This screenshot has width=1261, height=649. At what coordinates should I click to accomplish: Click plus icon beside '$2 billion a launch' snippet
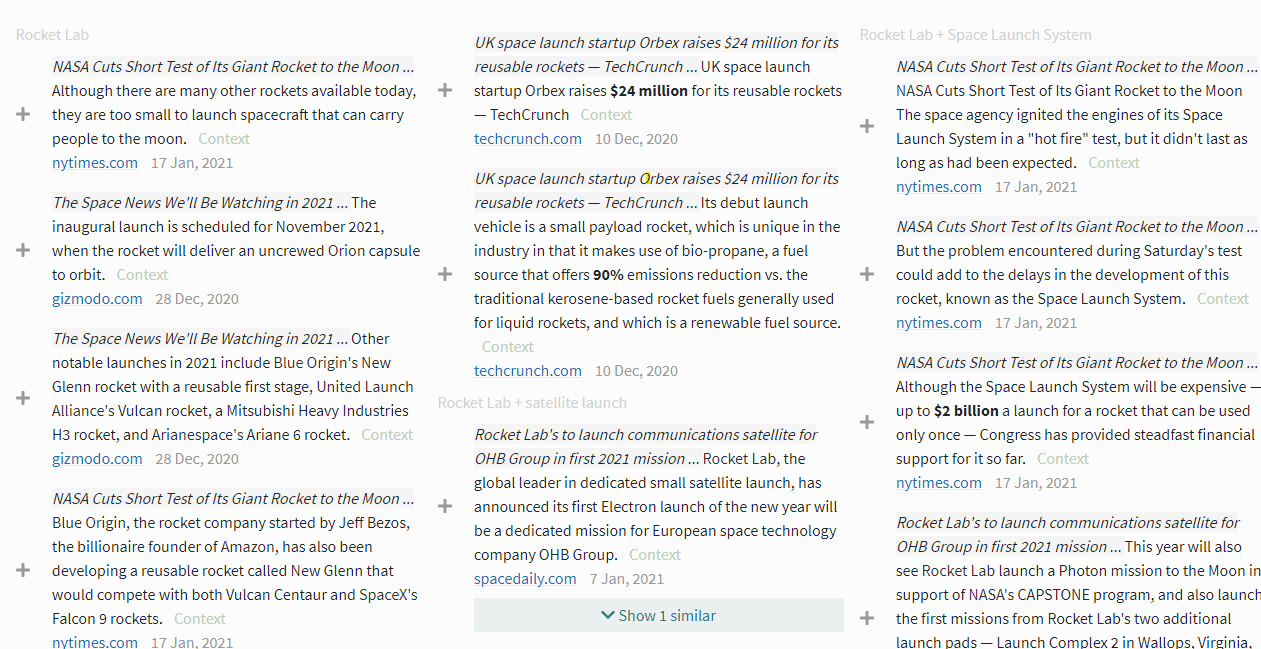(x=867, y=422)
